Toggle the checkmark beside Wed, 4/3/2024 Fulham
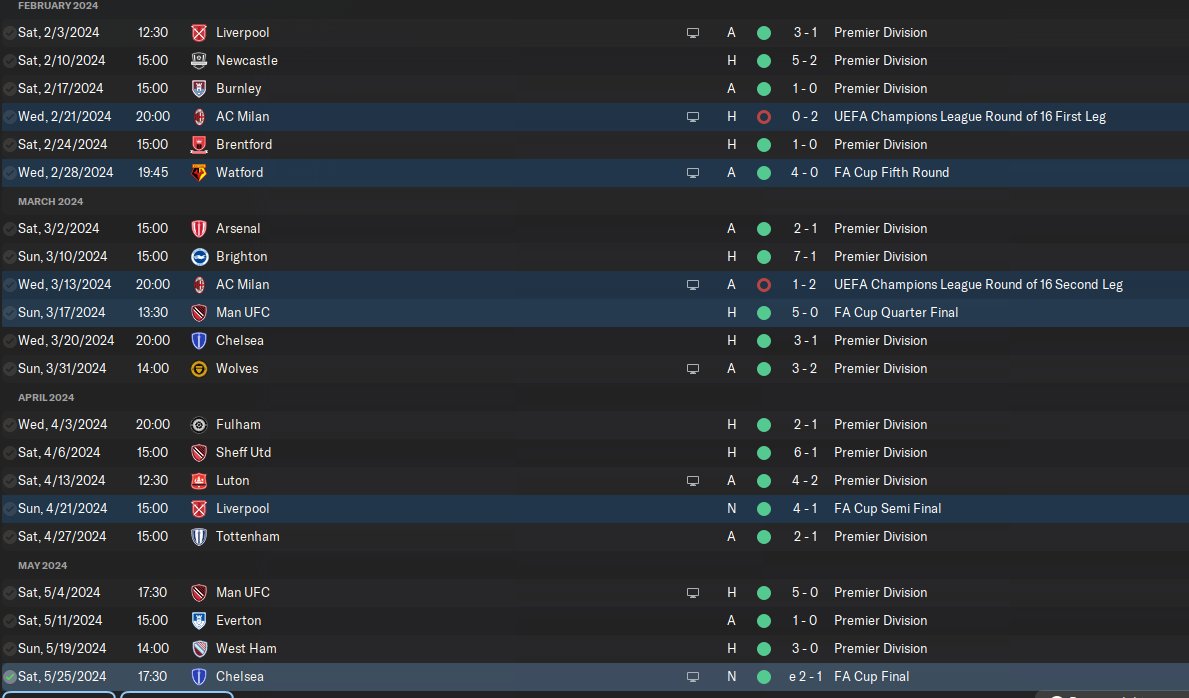The width and height of the screenshot is (1189, 698). pos(10,425)
